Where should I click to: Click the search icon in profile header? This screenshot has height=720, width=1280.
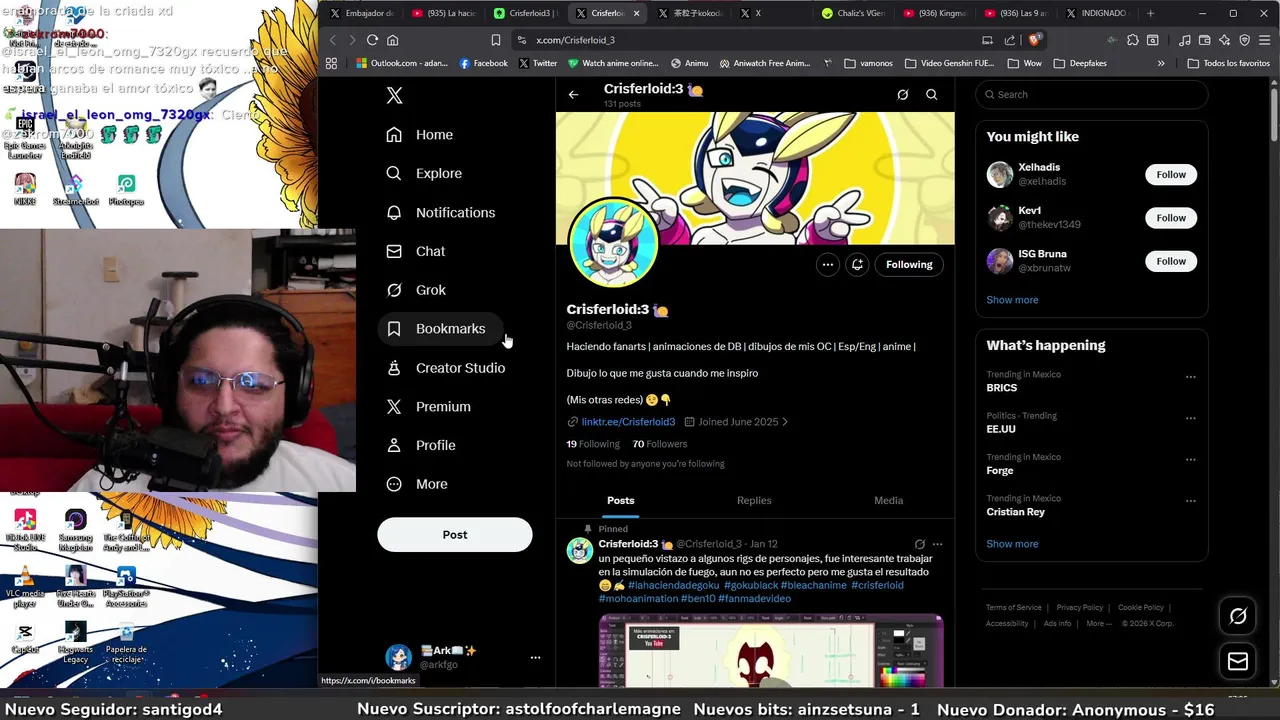931,95
